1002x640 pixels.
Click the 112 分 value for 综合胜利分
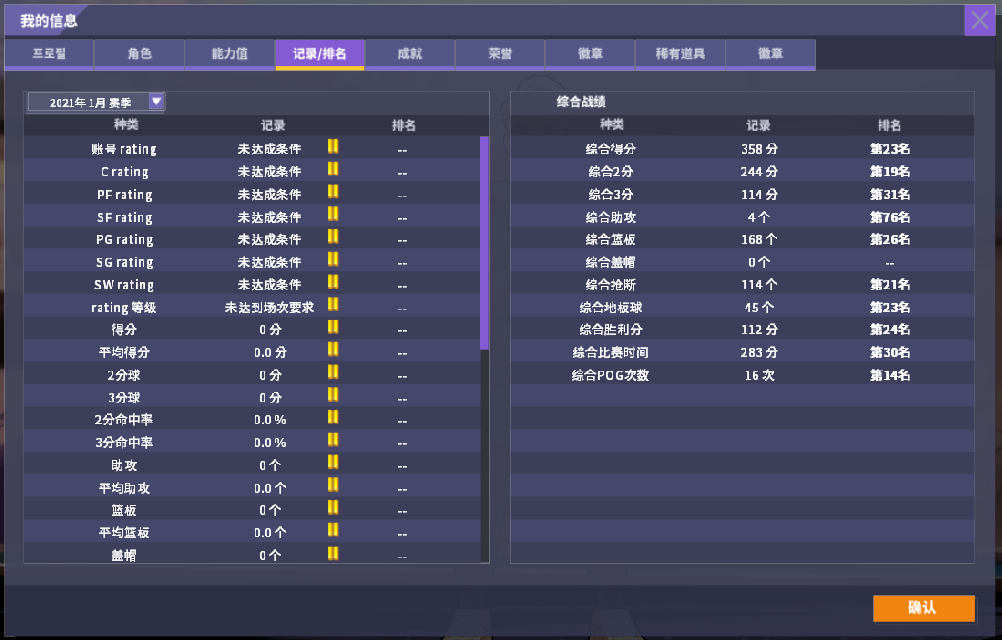click(759, 330)
